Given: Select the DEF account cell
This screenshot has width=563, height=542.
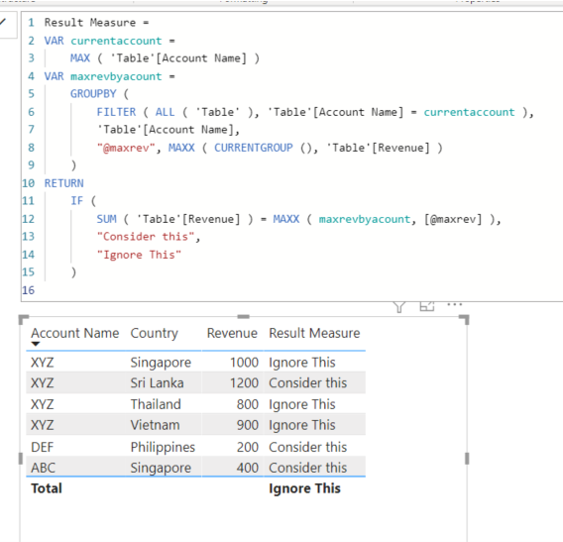Looking at the screenshot, I should click(42, 447).
